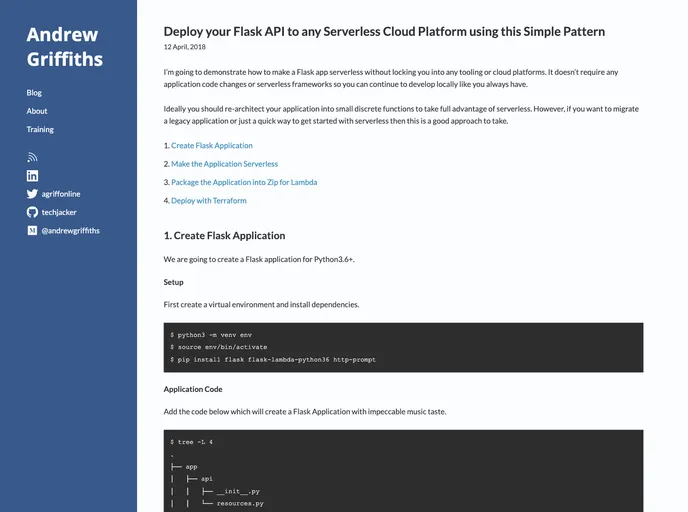Screen dimensions: 688x512
Task: Jump to Make the Application Serverless
Action: [x=224, y=164]
